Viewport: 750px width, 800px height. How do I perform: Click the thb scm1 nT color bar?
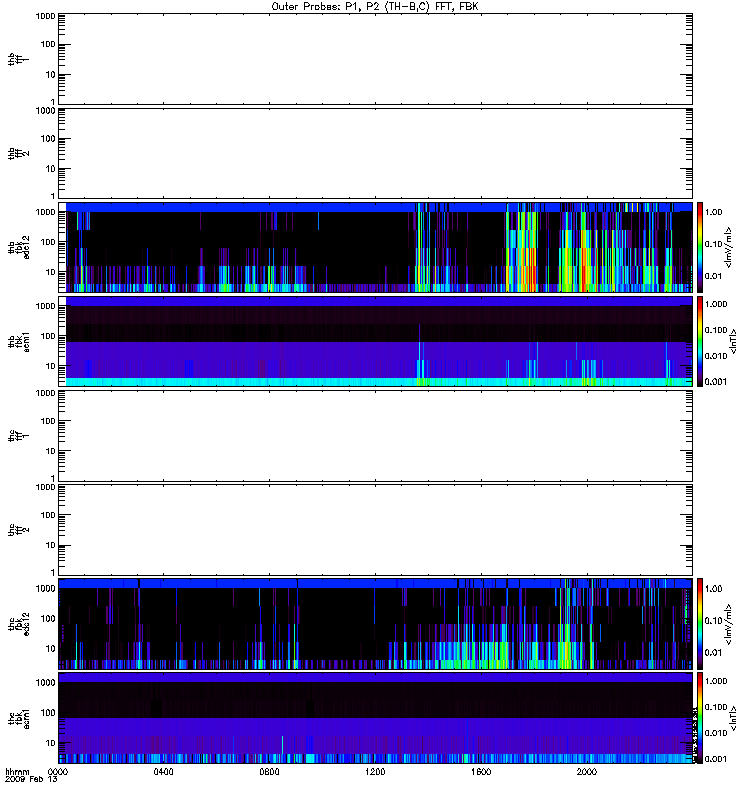(x=700, y=341)
